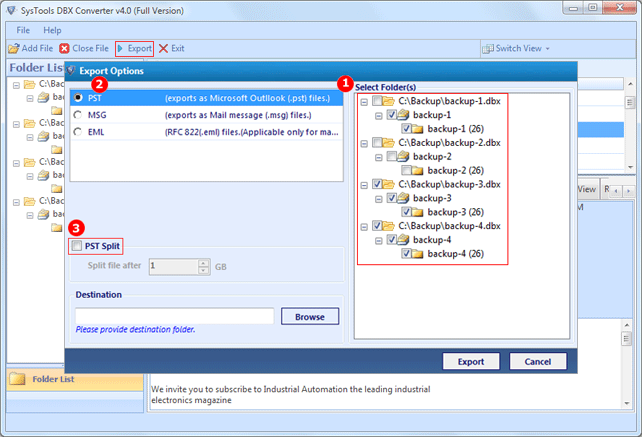Enable the PST Split checkbox
This screenshot has height=437, width=642.
(x=77, y=246)
